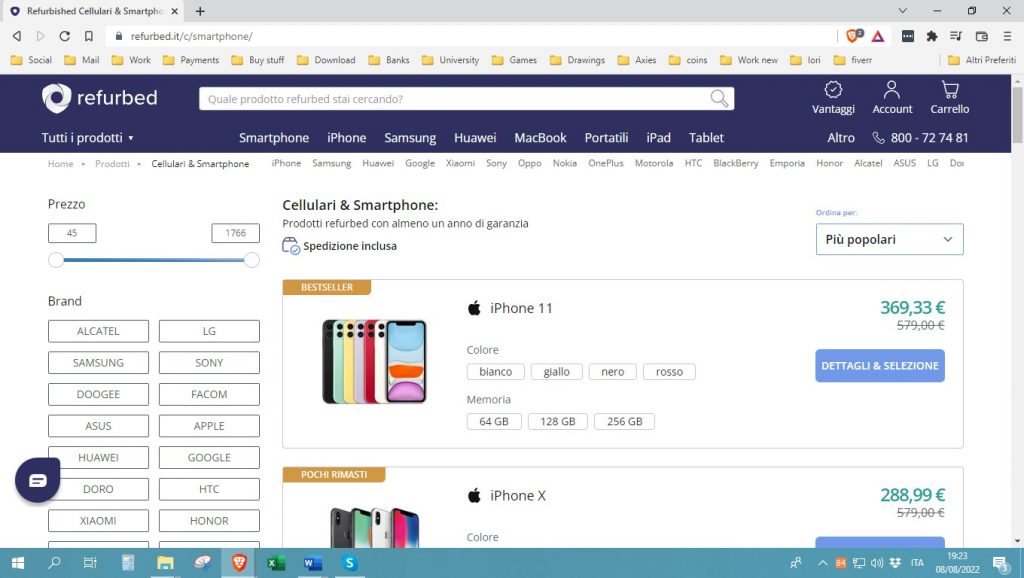Click the refurbed logo
The width and height of the screenshot is (1024, 578).
[100, 98]
